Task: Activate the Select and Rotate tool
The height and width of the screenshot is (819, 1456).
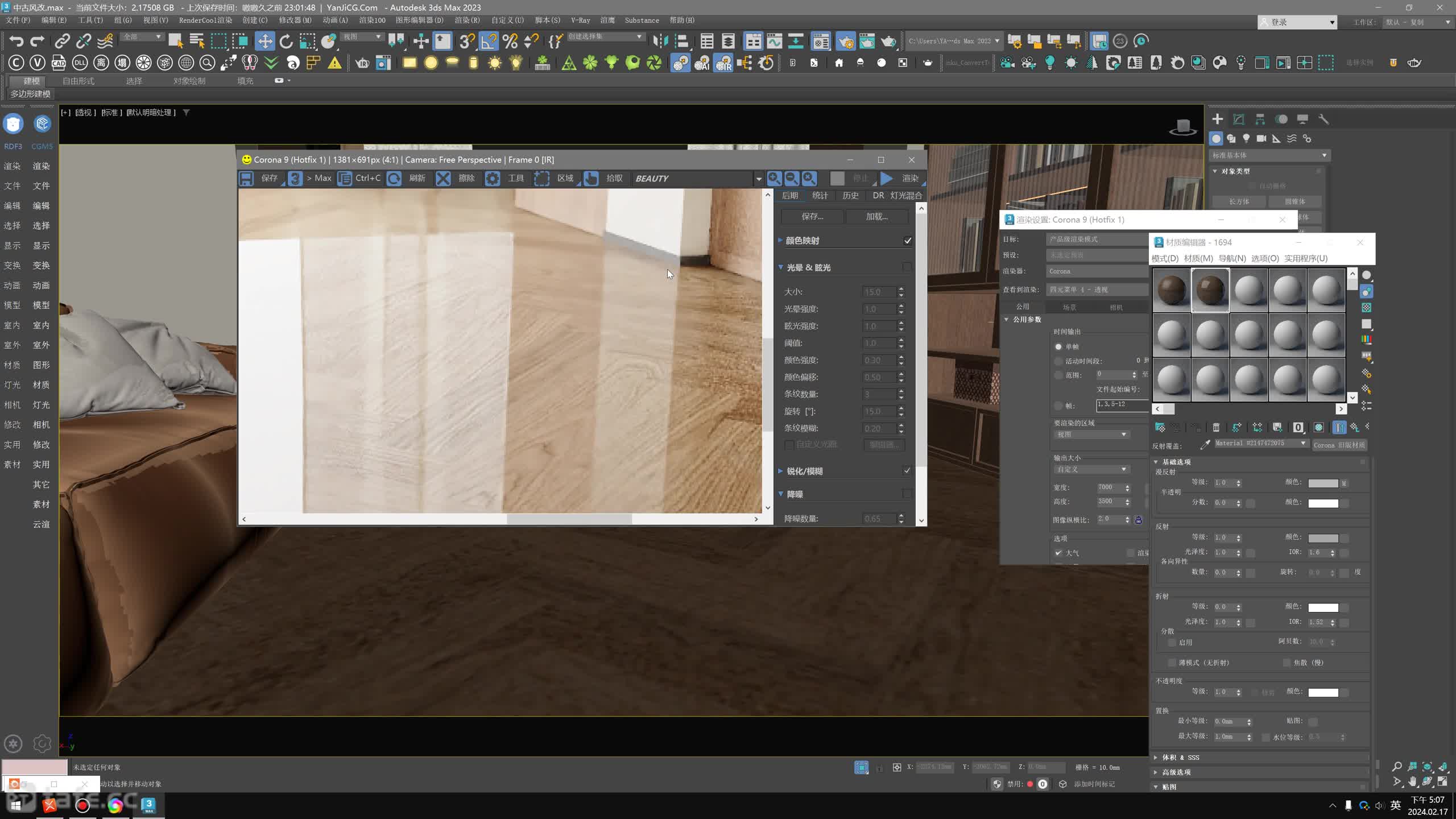Action: (x=286, y=41)
